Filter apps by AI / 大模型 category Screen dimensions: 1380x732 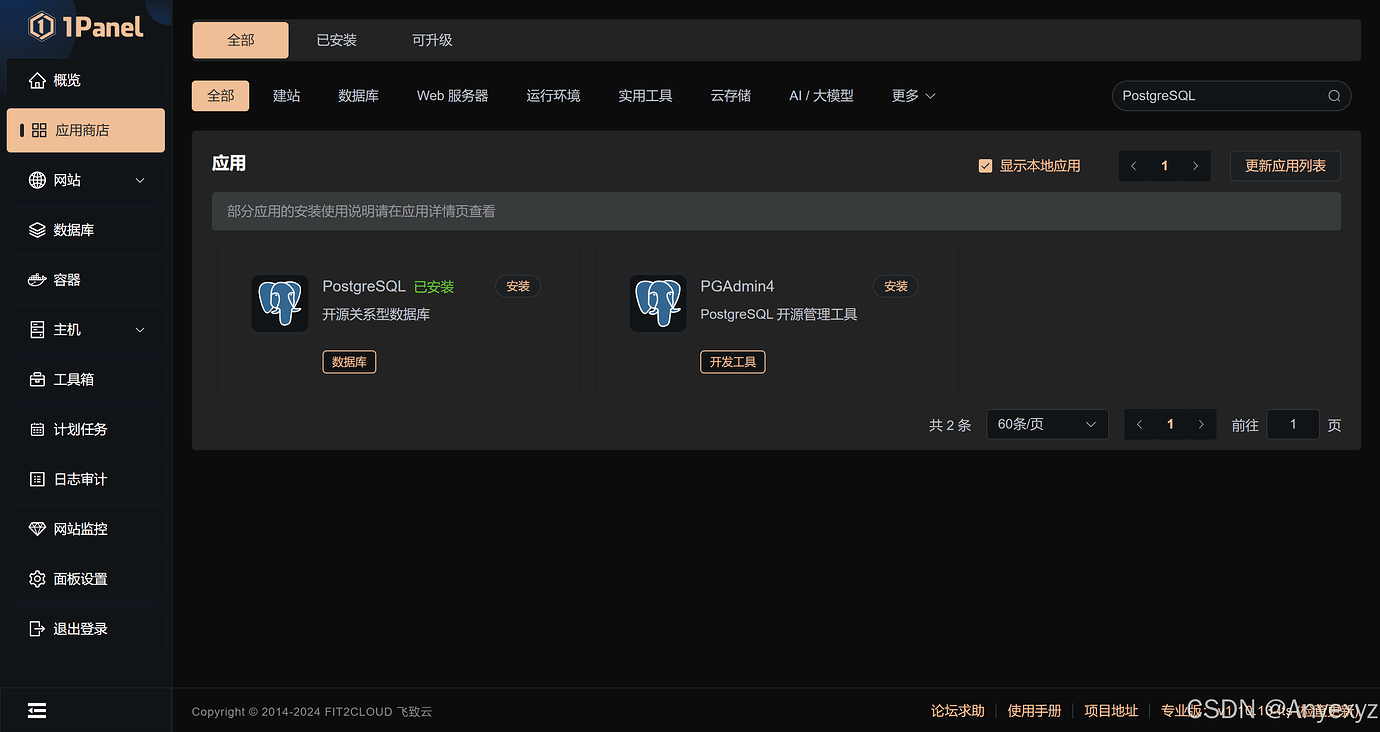click(x=821, y=96)
